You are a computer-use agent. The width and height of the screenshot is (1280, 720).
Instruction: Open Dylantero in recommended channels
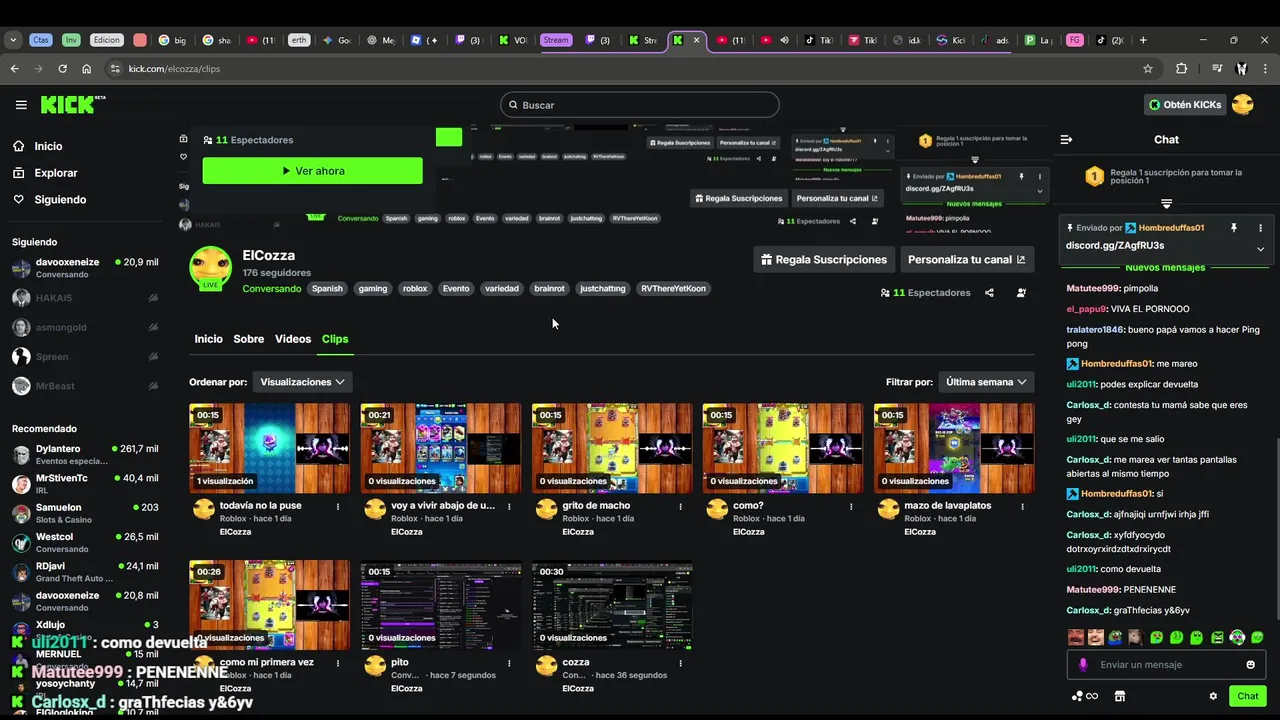pyautogui.click(x=84, y=455)
